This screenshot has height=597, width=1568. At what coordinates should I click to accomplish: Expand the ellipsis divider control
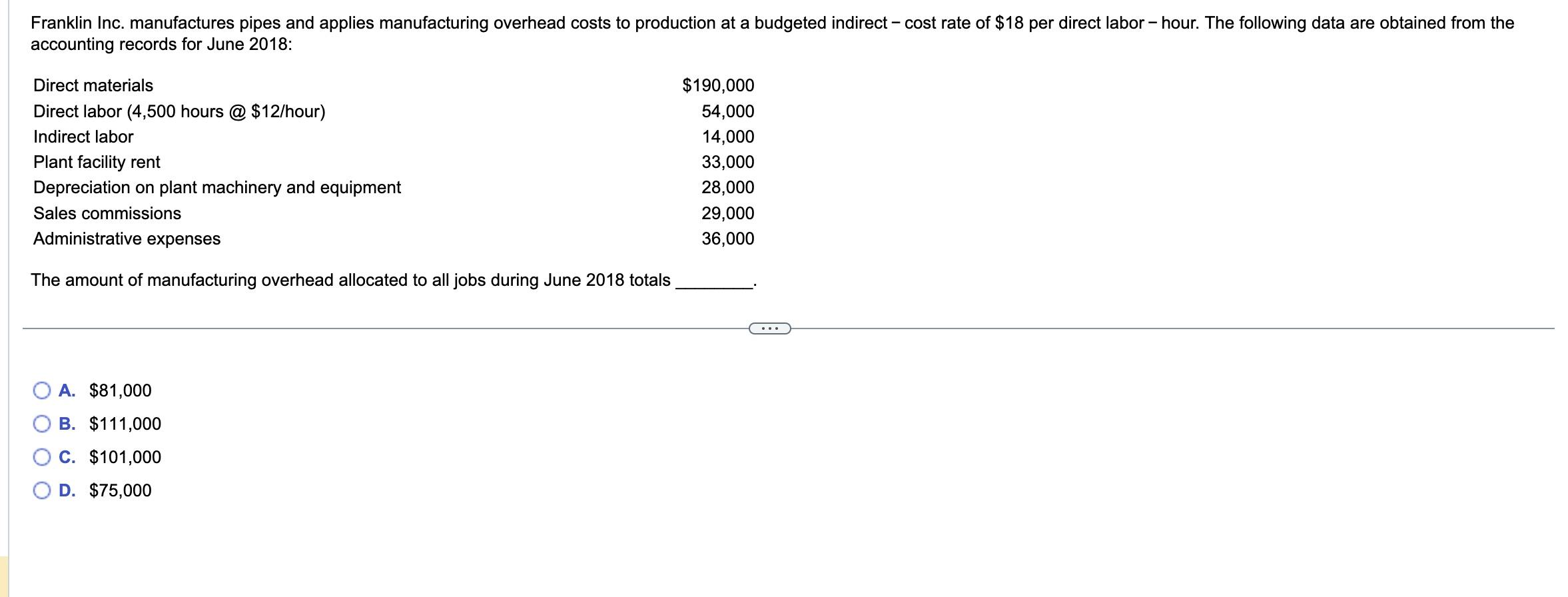pyautogui.click(x=769, y=328)
